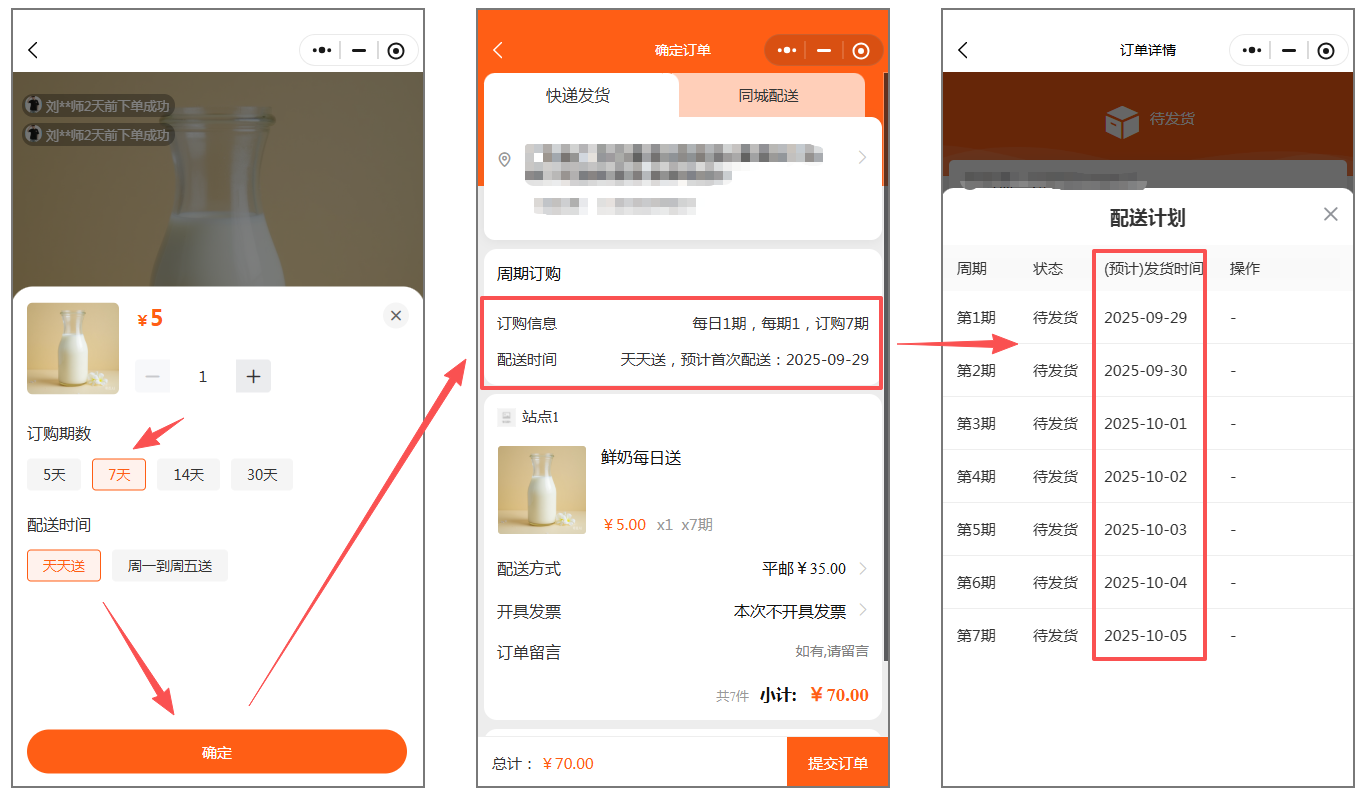Select 第3期 row in delivery plan
The image size is (1364, 792).
point(1148,424)
